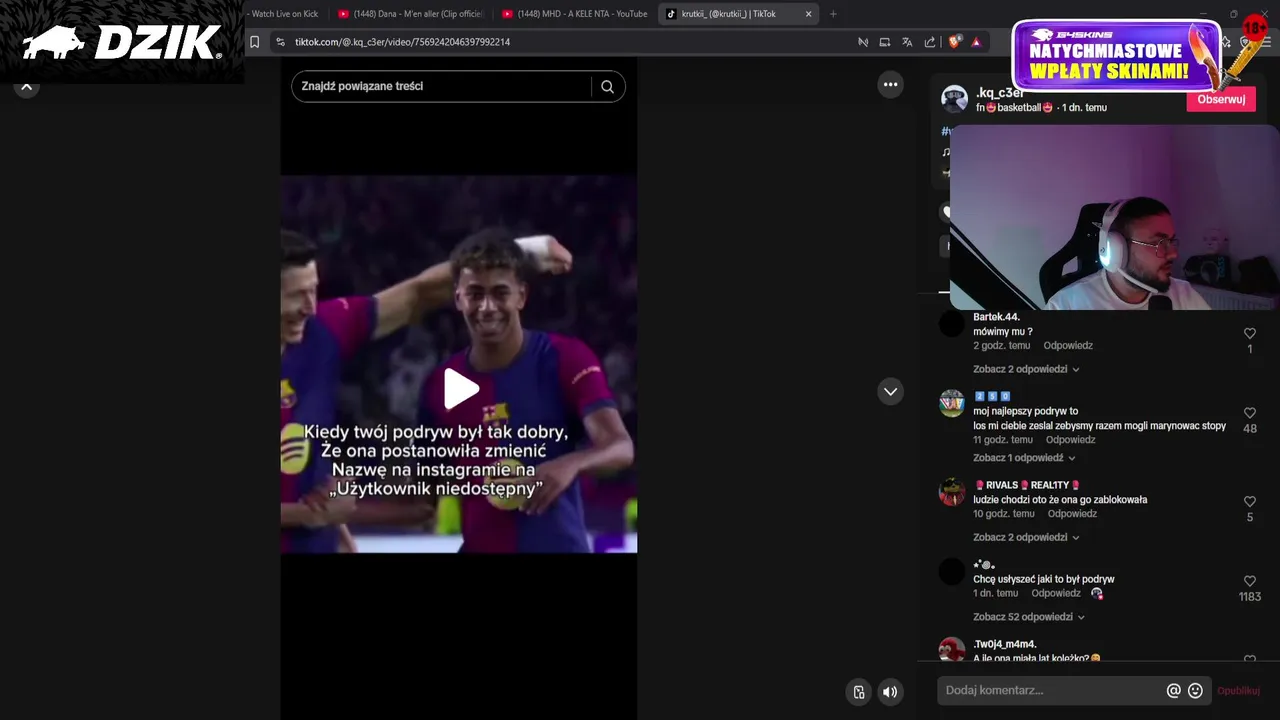Switch to the 'MHD - A KELE NTA' YouTube tab
Viewport: 1280px width, 720px height.
[x=575, y=14]
